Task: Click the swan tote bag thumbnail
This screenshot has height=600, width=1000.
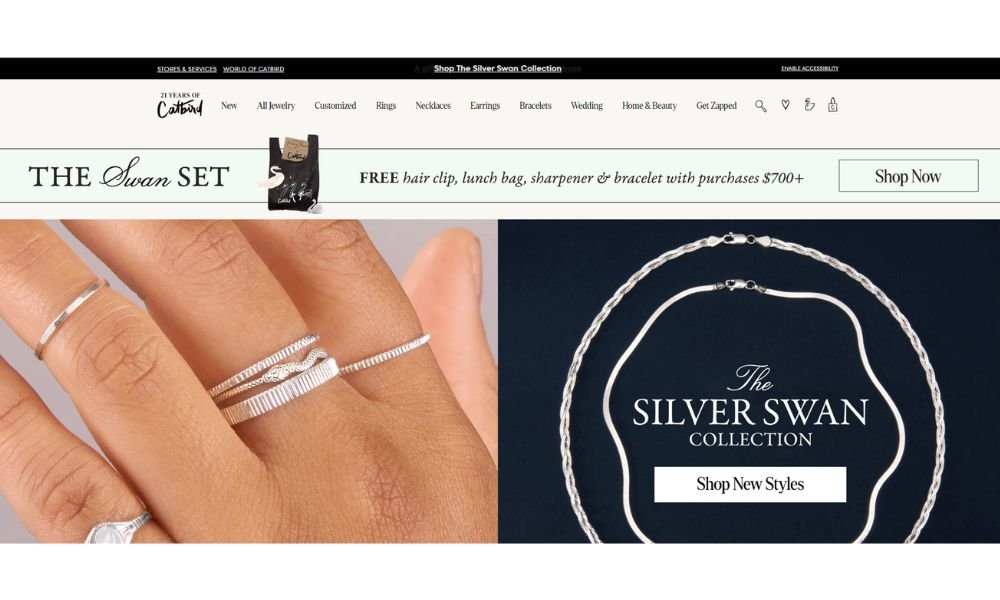Action: 293,173
